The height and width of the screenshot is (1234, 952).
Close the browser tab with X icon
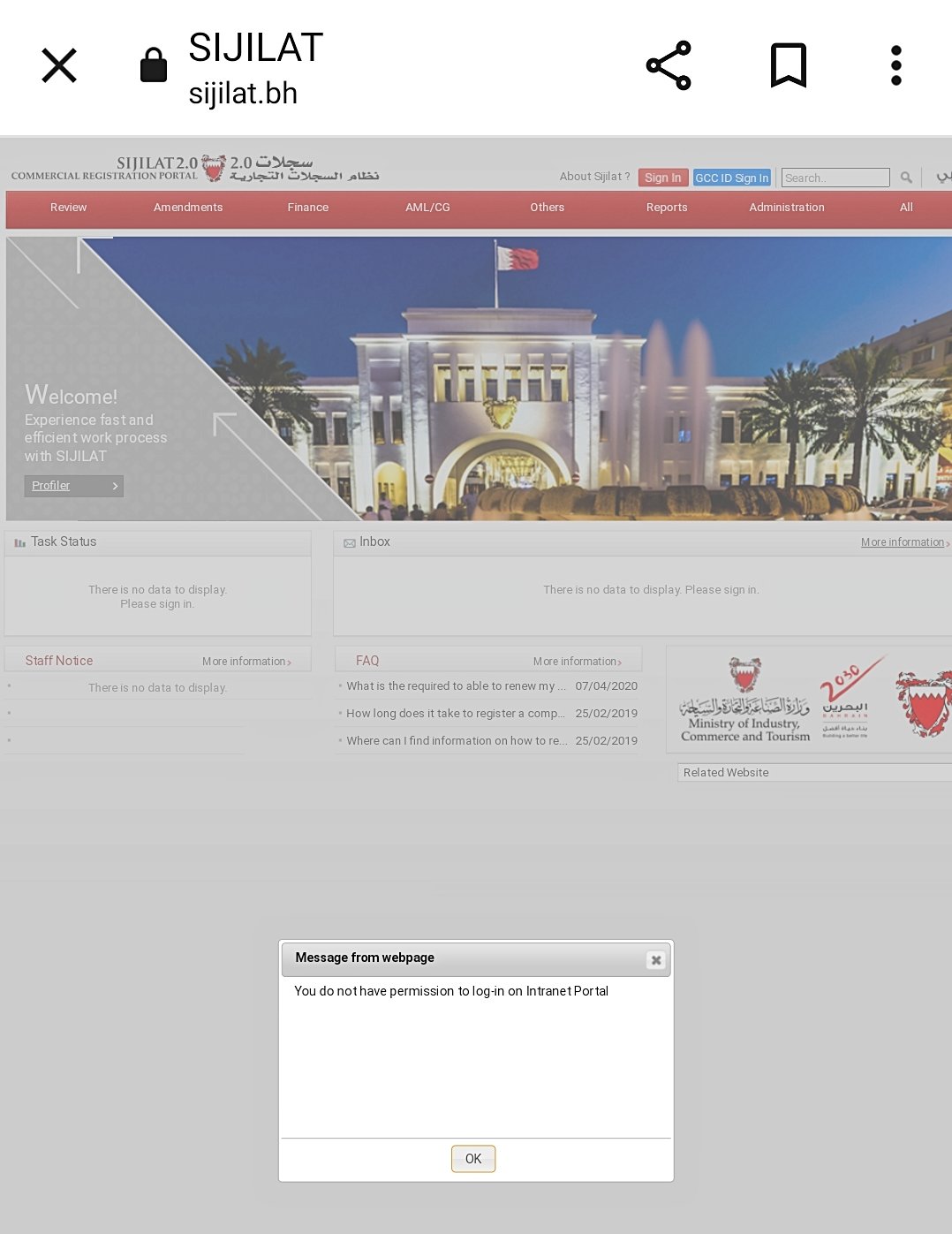59,65
